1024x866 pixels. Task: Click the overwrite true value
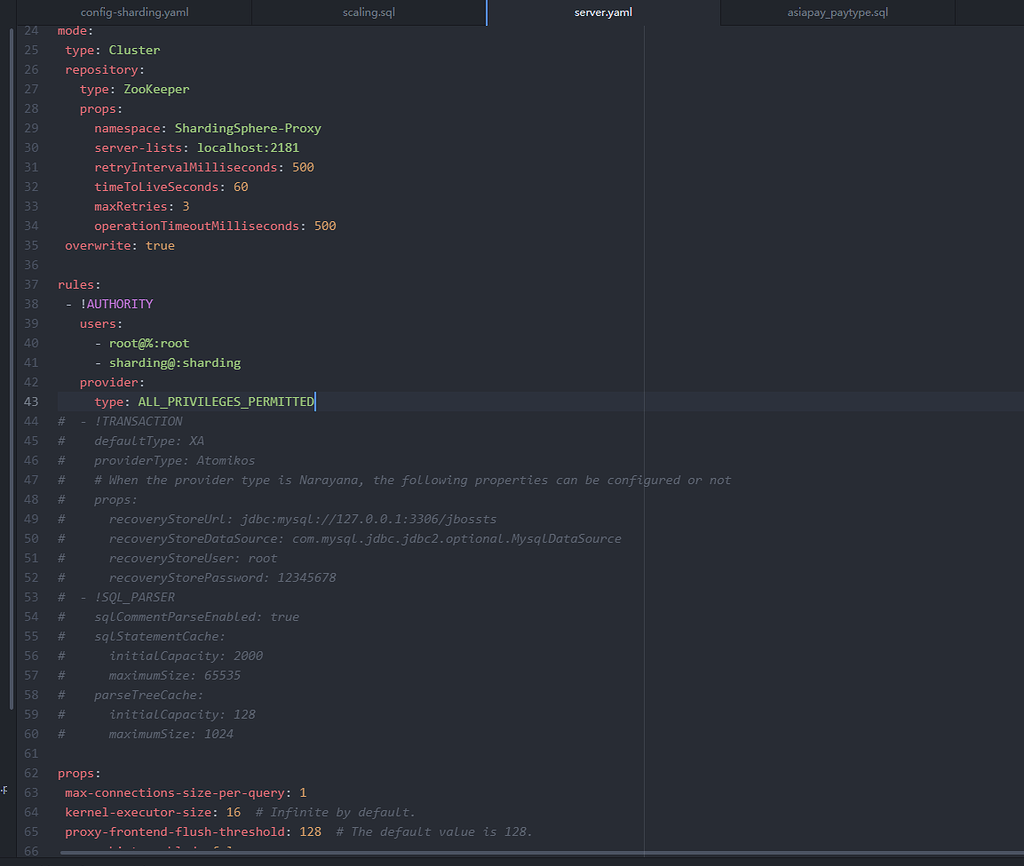160,246
